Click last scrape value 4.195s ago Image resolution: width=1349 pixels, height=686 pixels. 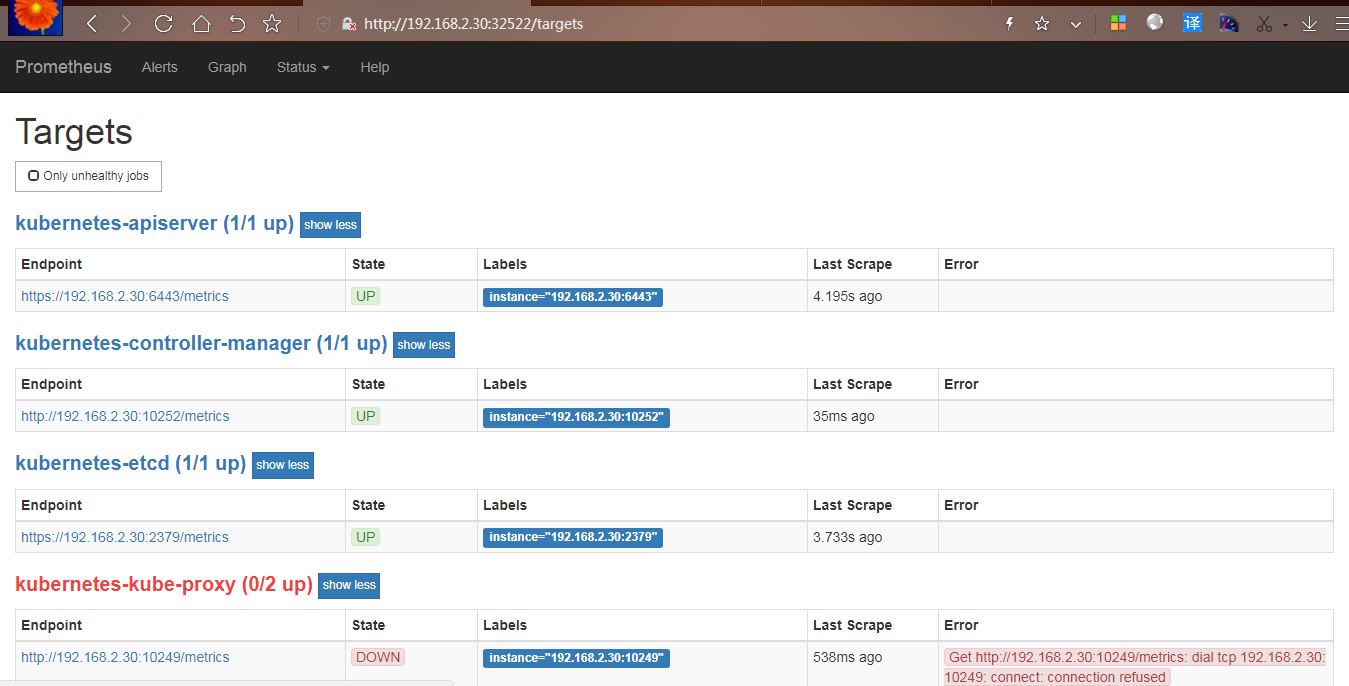click(x=847, y=296)
